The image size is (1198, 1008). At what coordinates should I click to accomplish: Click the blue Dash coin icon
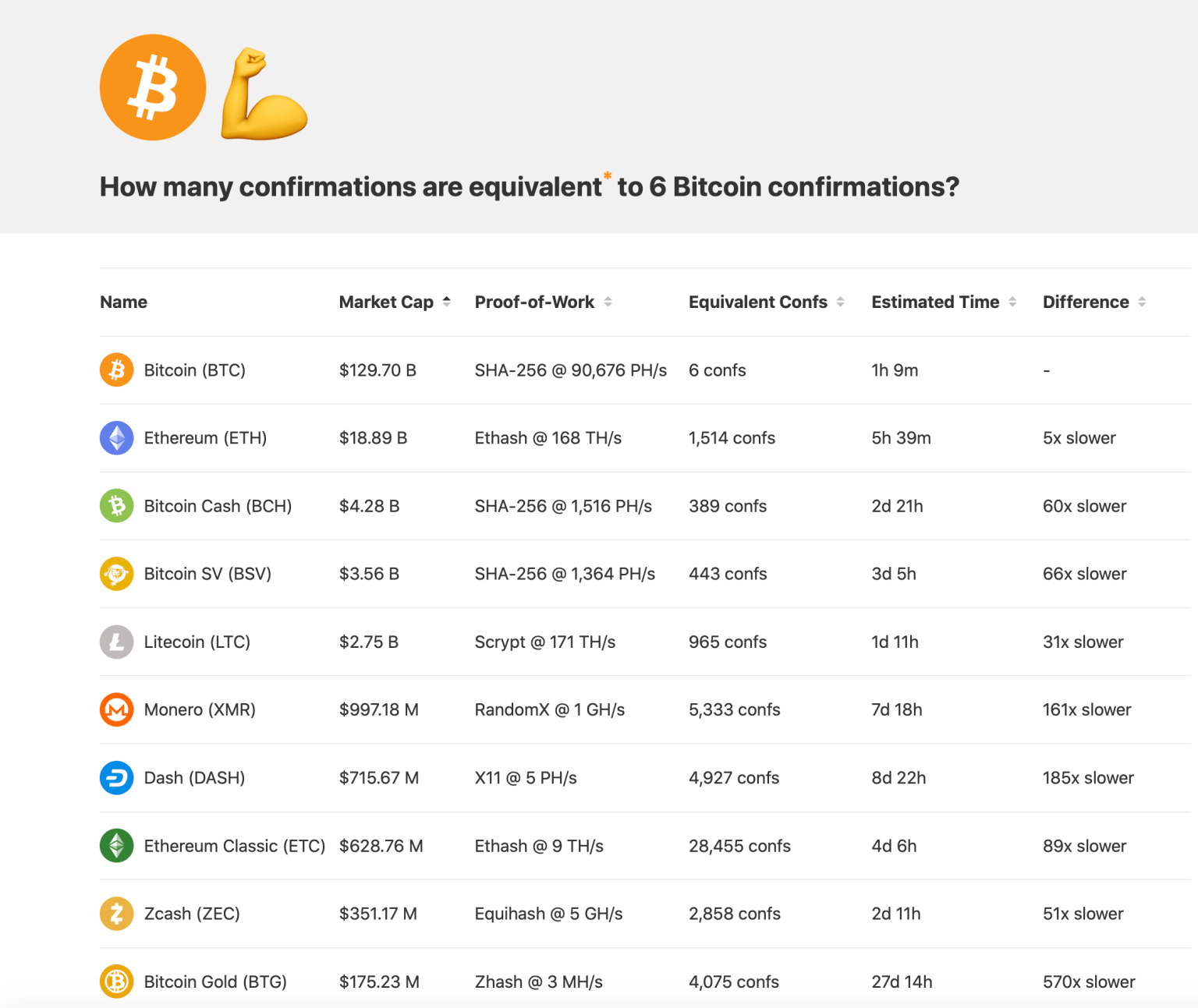point(117,778)
